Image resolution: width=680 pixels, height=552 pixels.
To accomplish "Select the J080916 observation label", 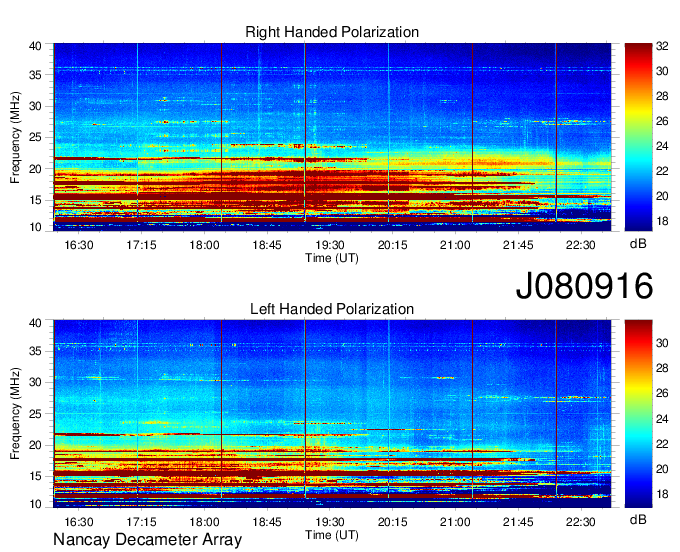I will point(584,286).
